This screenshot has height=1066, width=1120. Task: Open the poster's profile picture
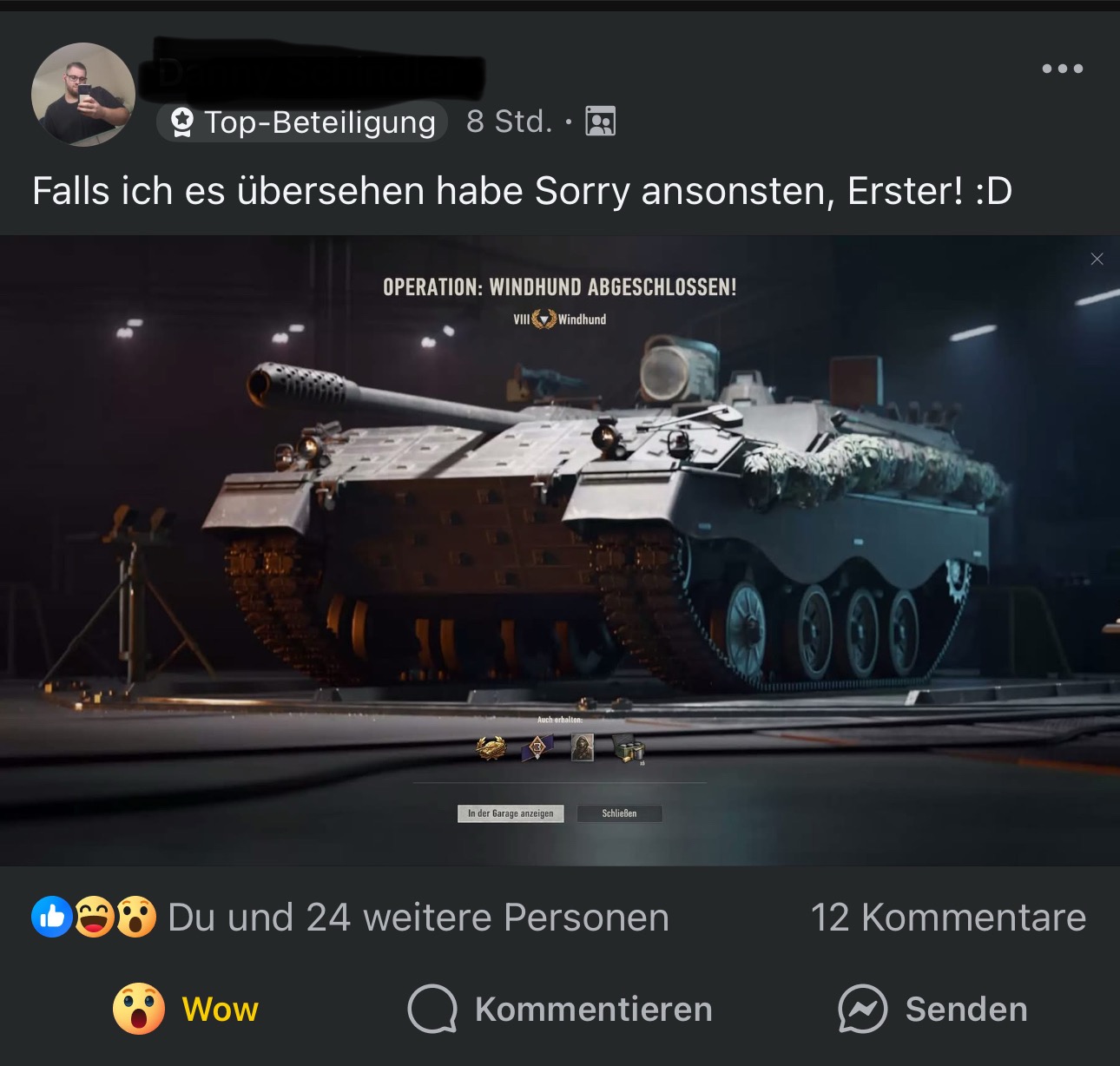point(83,95)
